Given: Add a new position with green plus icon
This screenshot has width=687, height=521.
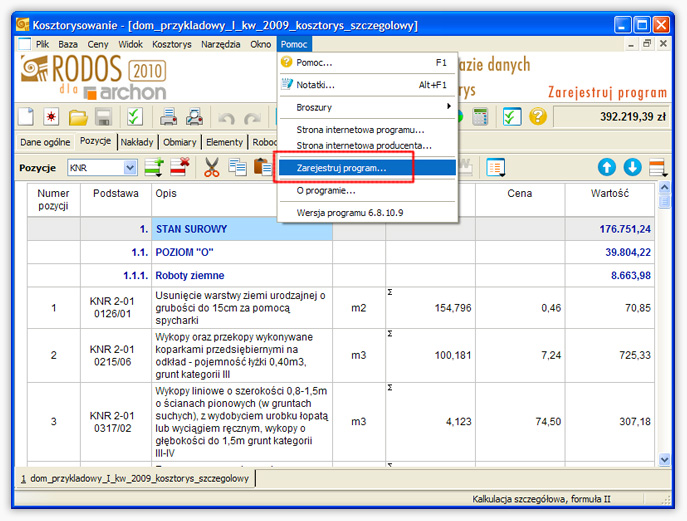Looking at the screenshot, I should click(154, 167).
